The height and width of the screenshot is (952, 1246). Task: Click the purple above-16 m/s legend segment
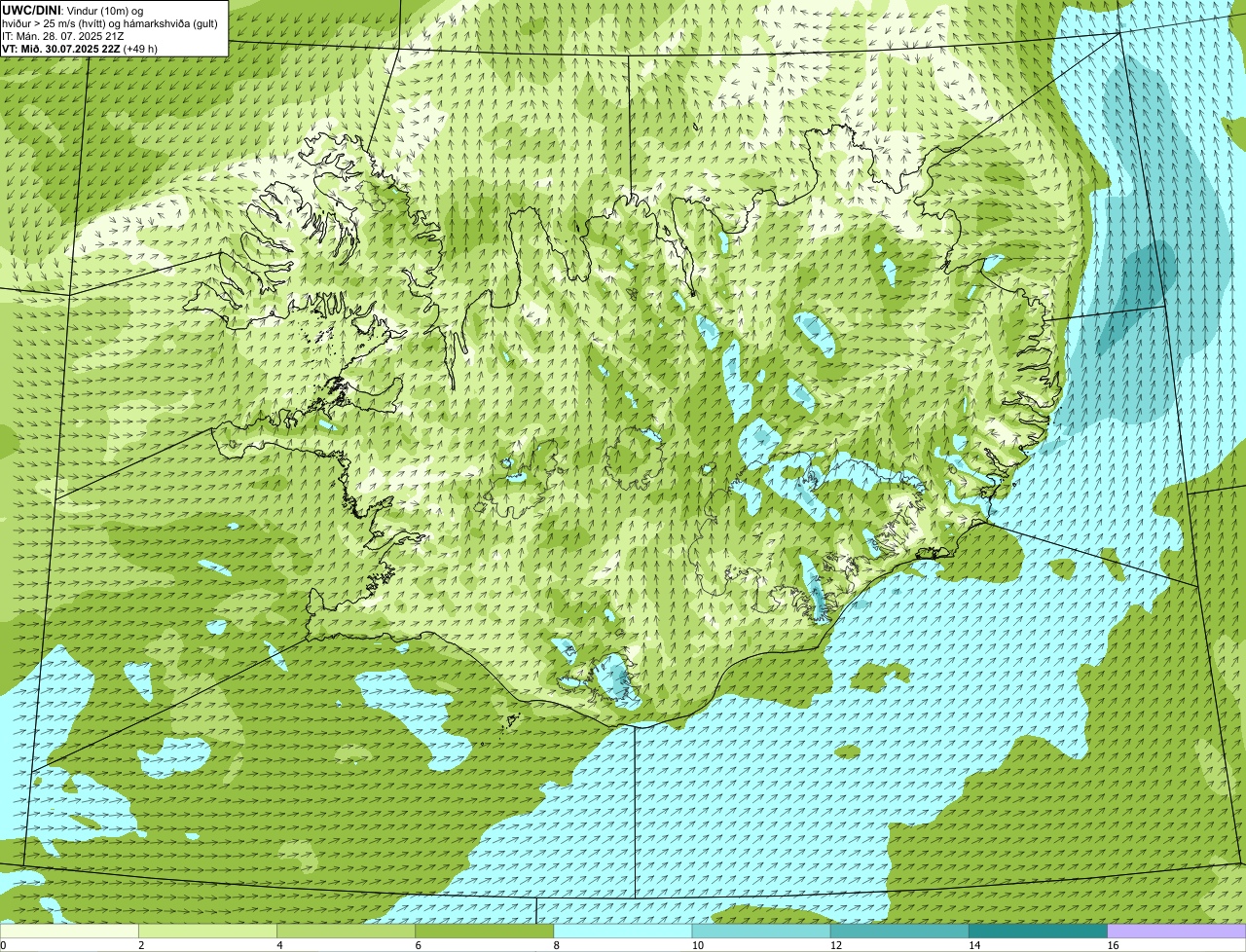(x=1177, y=932)
